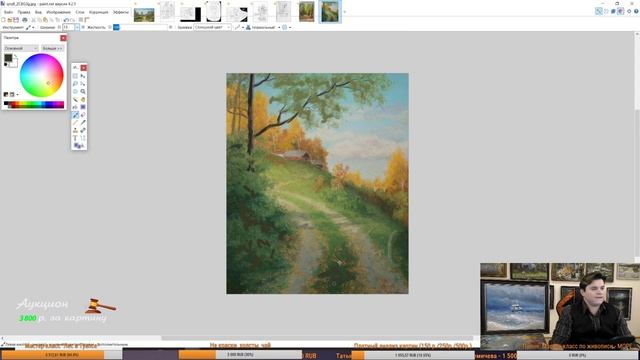Click the add-color-to-palette icon
Viewport: 640px width, 360px height.
pyautogui.click(x=6, y=94)
